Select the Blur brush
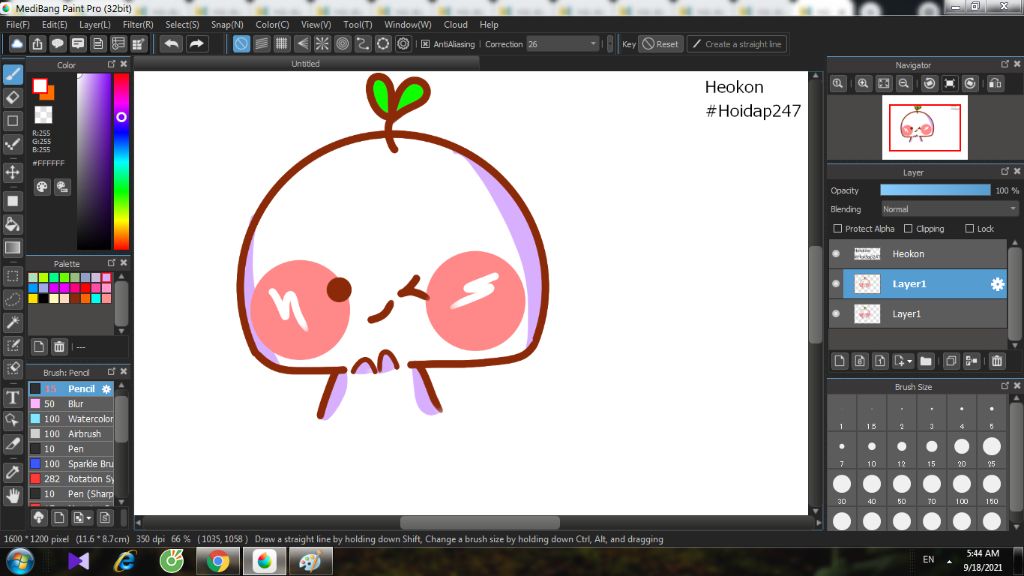This screenshot has height=576, width=1024. 71,404
